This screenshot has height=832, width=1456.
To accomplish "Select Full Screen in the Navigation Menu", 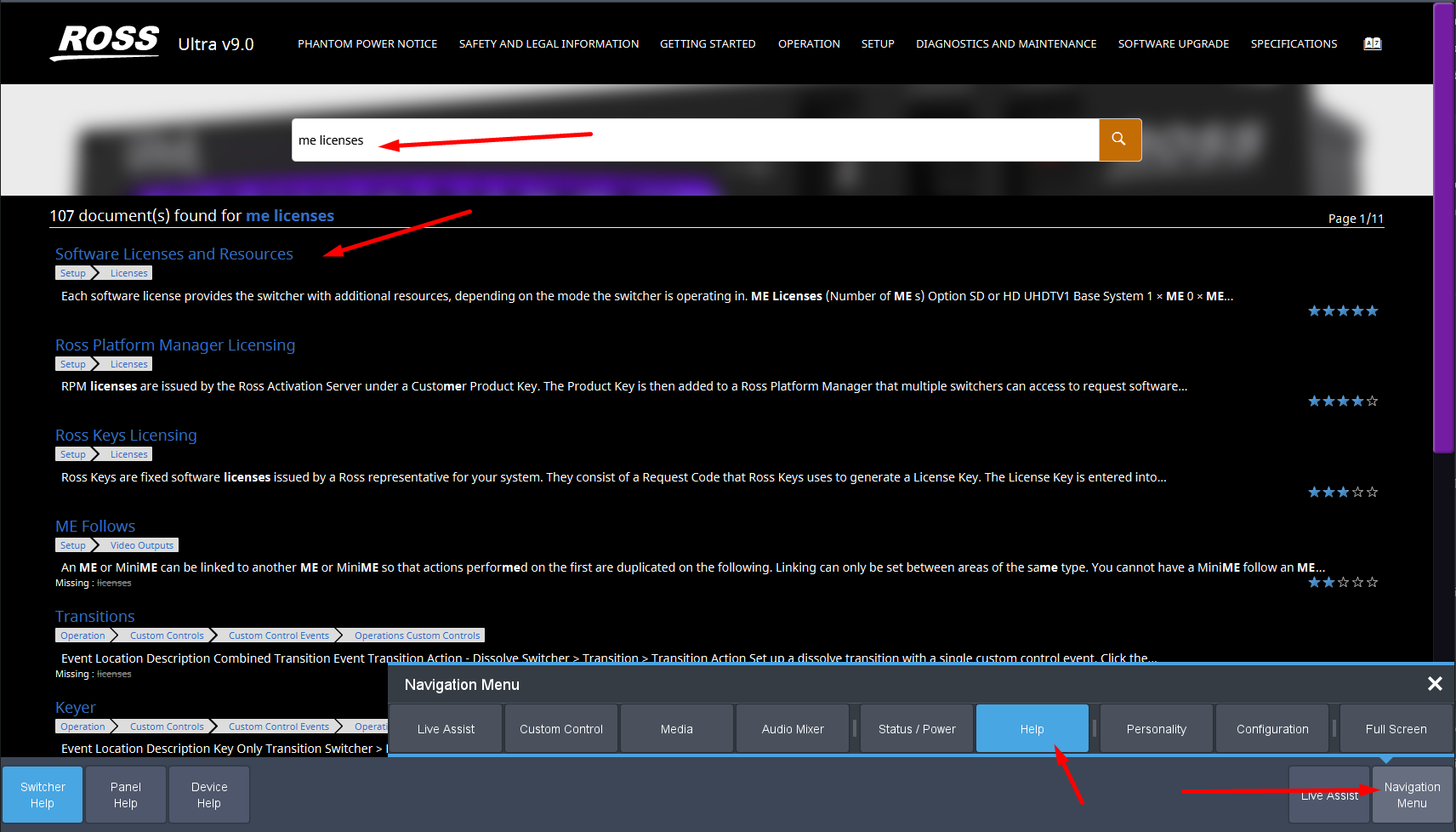I will (x=1396, y=729).
